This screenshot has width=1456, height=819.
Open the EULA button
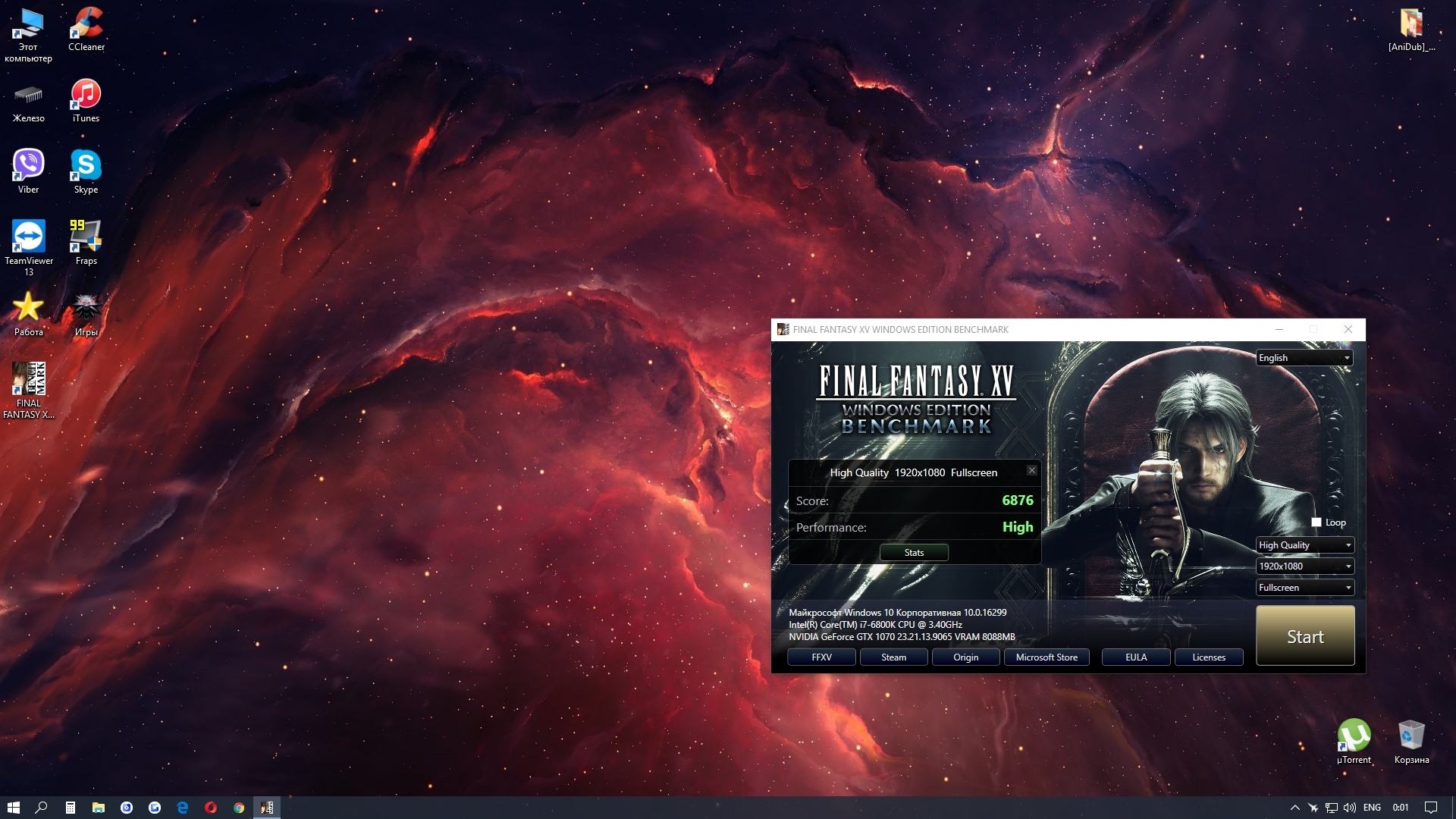point(1135,657)
